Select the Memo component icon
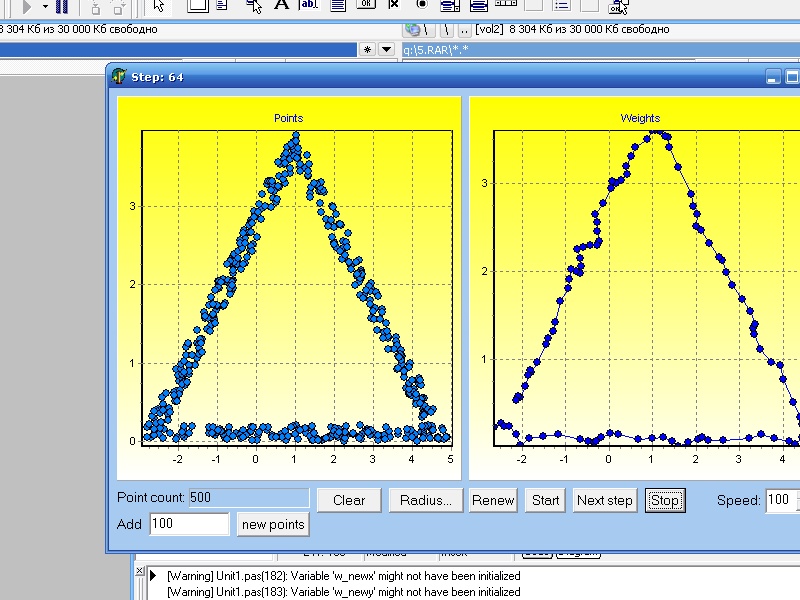 (338, 5)
